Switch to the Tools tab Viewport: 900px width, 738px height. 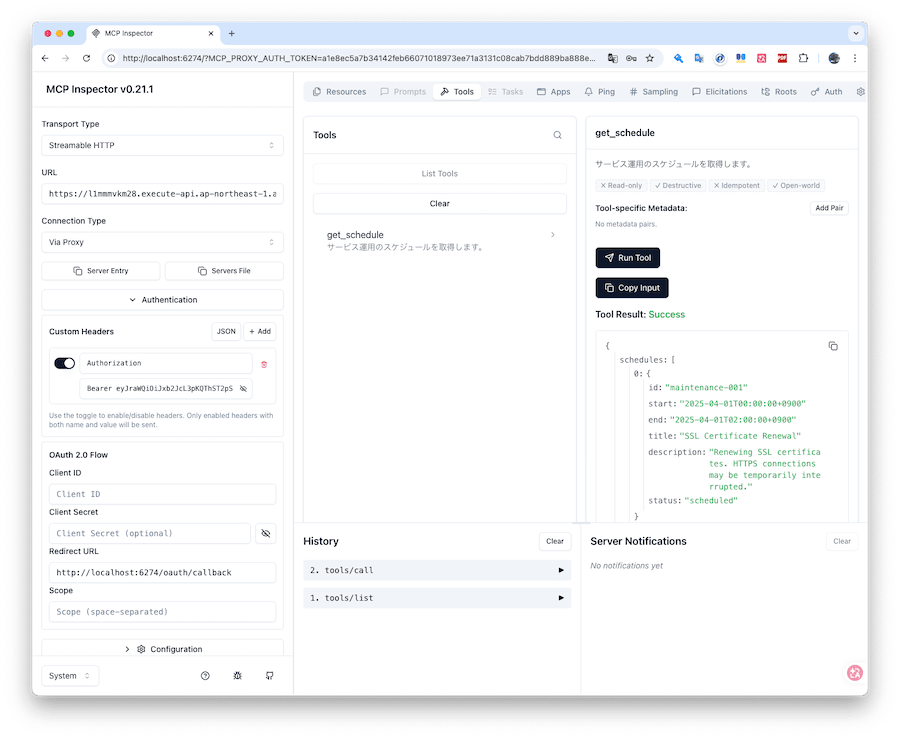point(457,91)
